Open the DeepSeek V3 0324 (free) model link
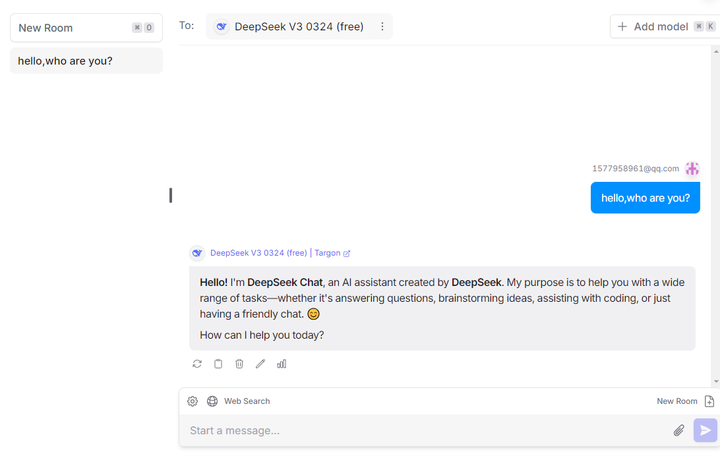 [259, 253]
